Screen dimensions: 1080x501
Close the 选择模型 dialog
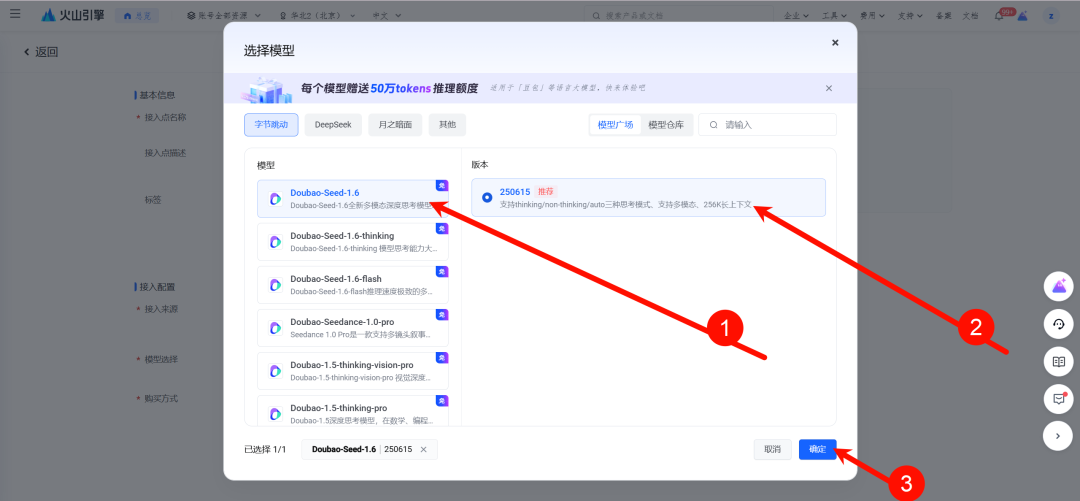[x=835, y=43]
